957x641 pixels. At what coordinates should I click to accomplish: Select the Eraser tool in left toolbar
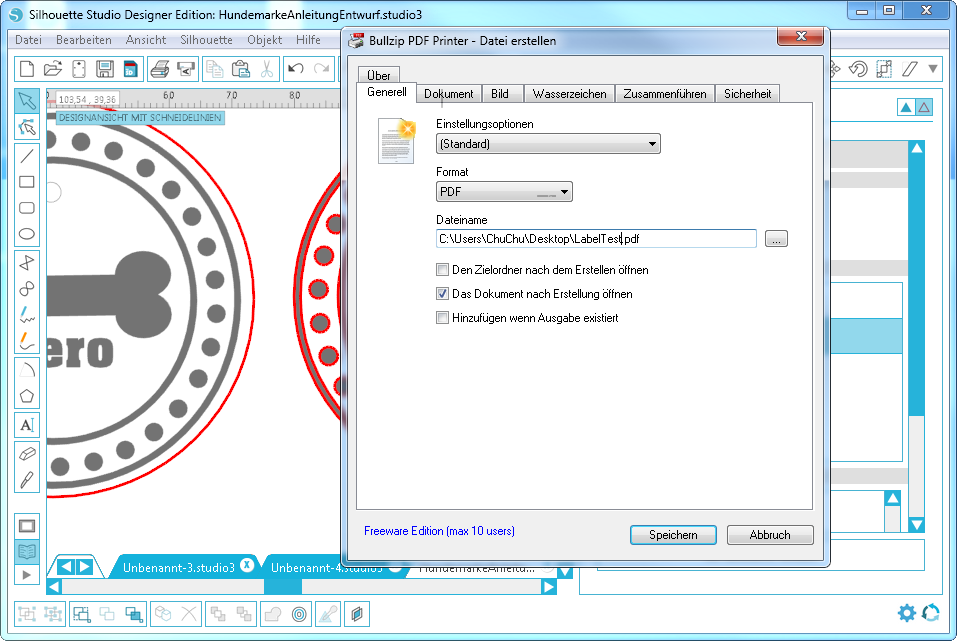(x=27, y=453)
